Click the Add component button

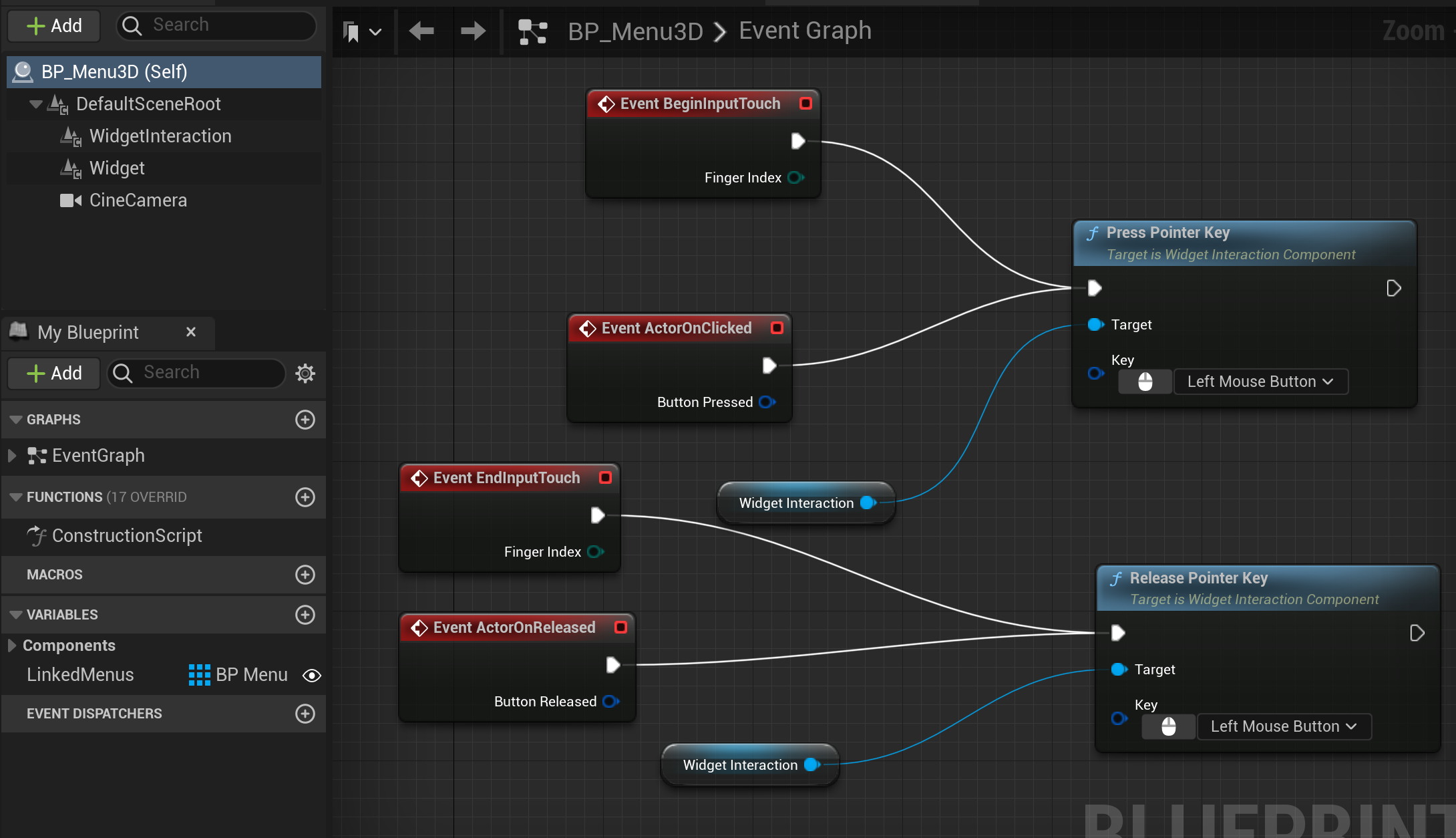click(x=54, y=25)
